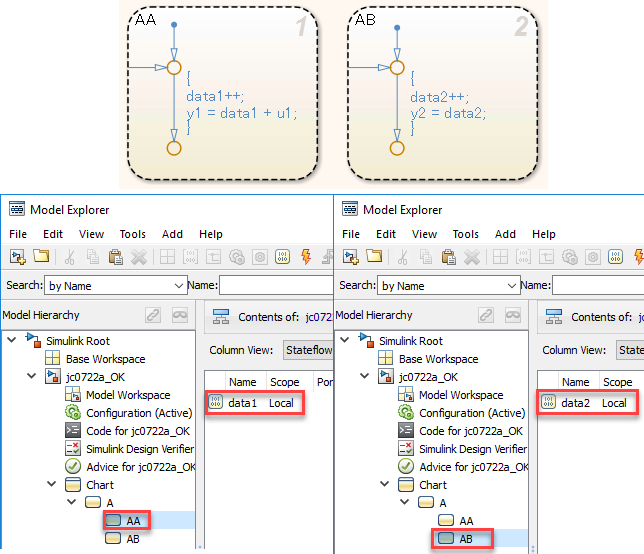Collapse the Chart node in left Model Hierarchy

(x=52, y=484)
